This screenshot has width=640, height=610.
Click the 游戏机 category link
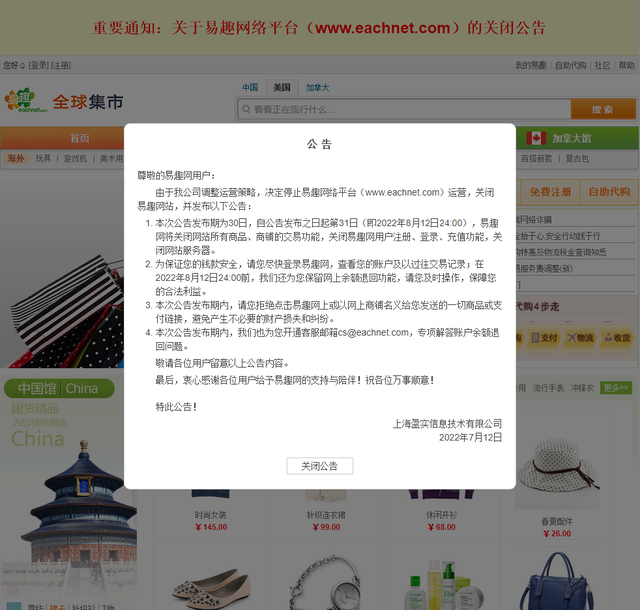pyautogui.click(x=75, y=158)
